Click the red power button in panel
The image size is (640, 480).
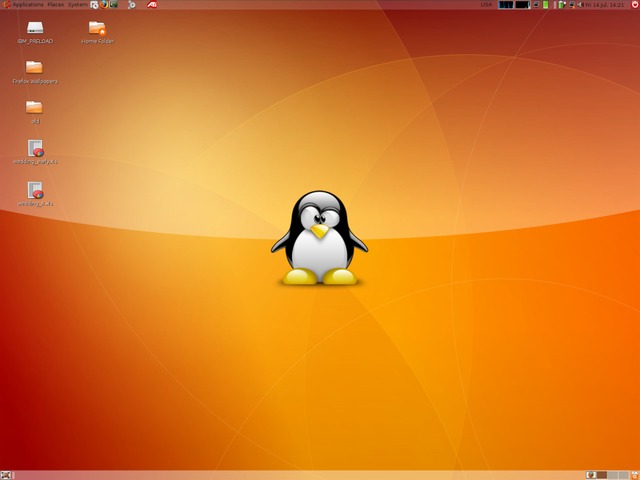633,5
